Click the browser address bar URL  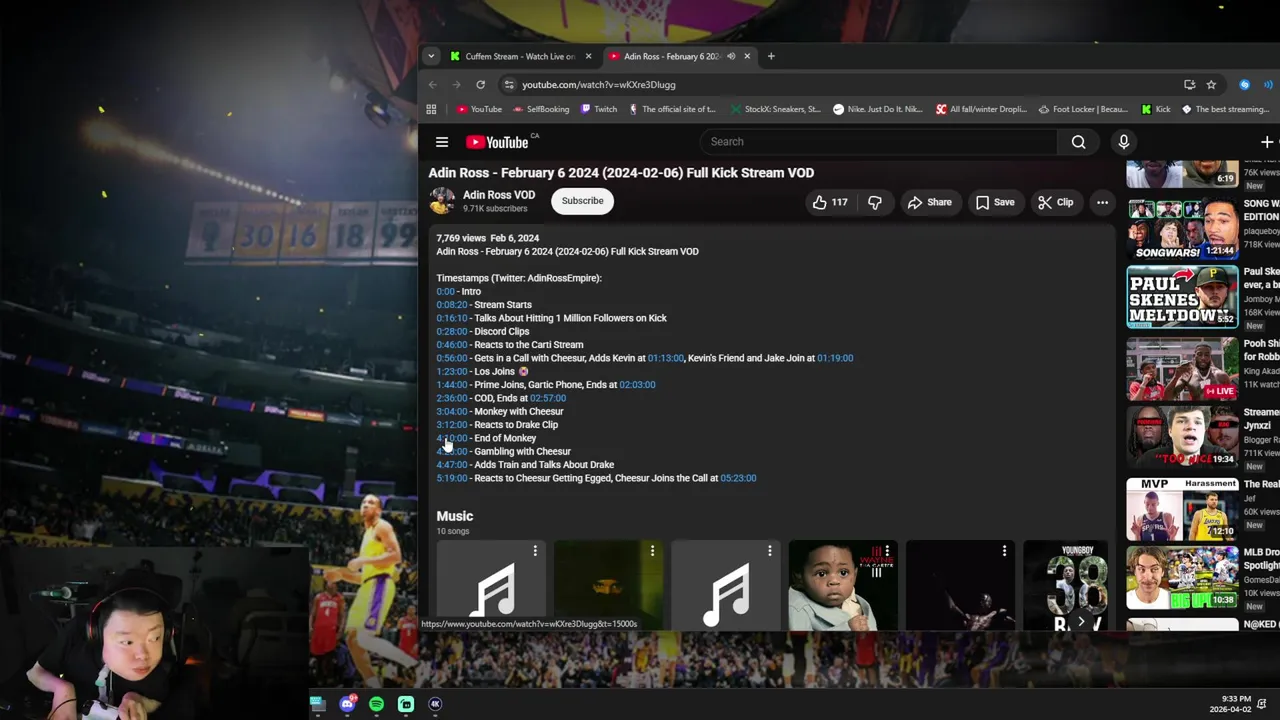coord(598,85)
